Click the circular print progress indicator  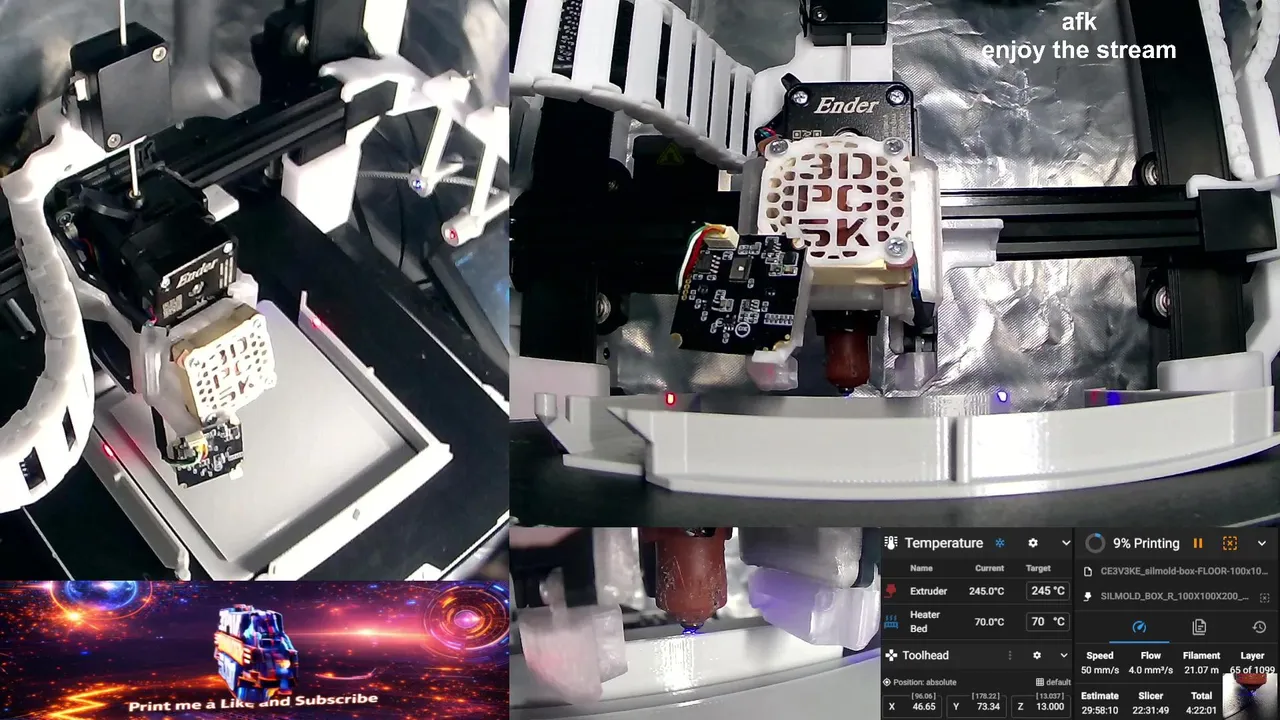point(1095,543)
